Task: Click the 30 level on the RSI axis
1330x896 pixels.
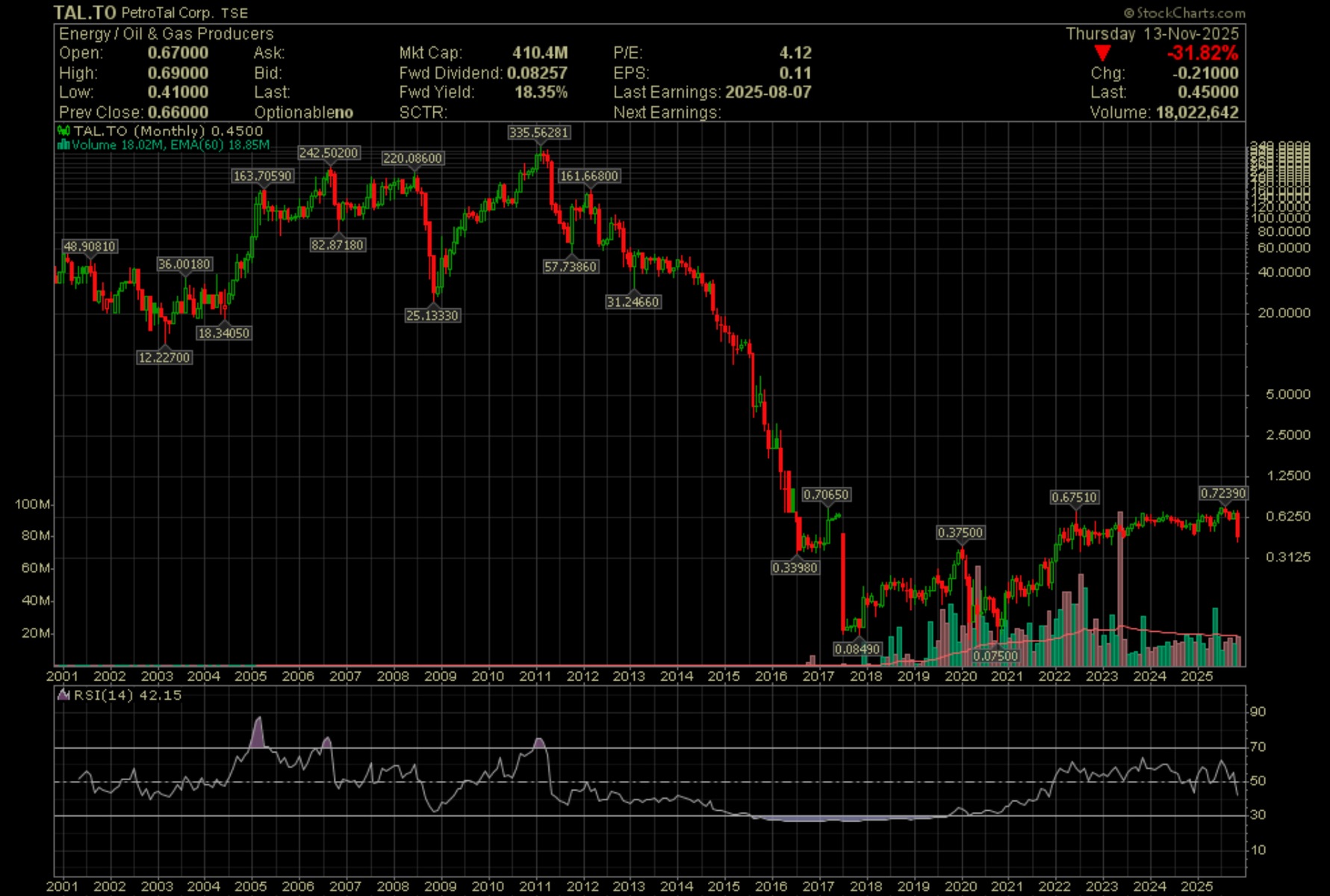Action: 1258,815
